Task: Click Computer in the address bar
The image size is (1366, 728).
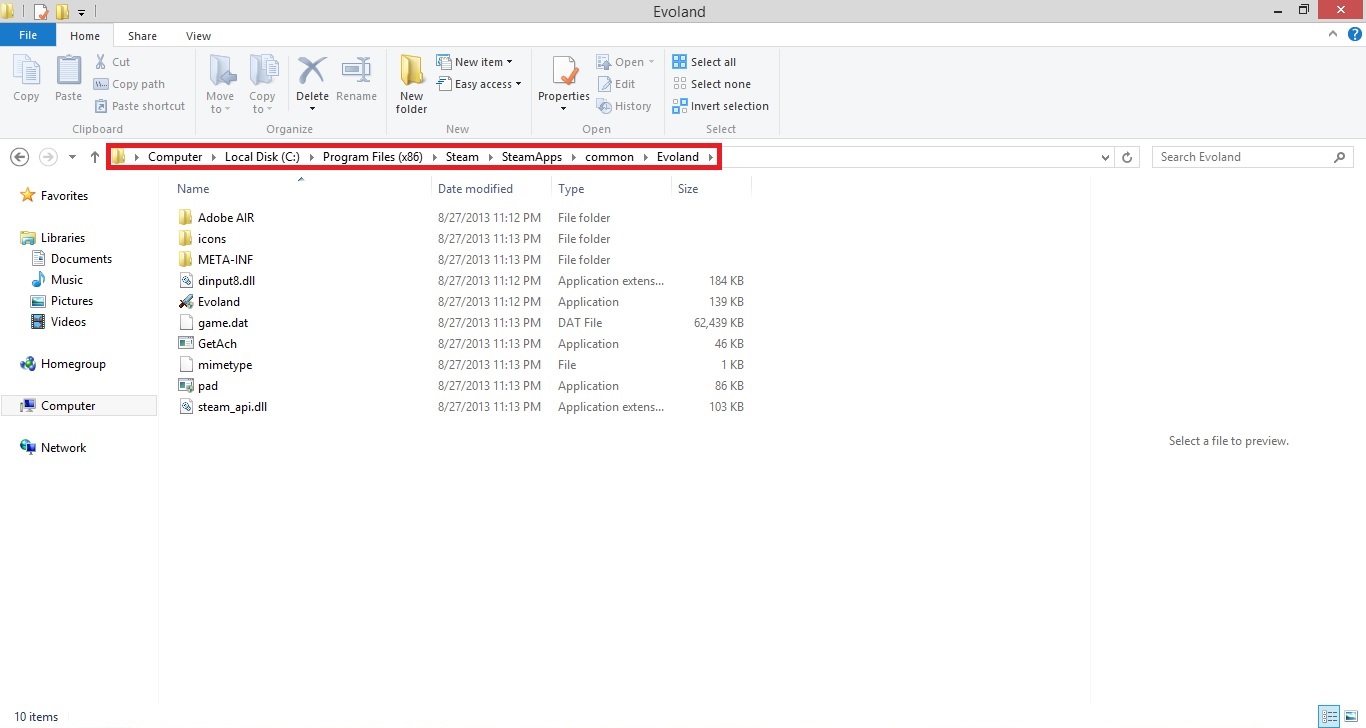Action: 175,157
